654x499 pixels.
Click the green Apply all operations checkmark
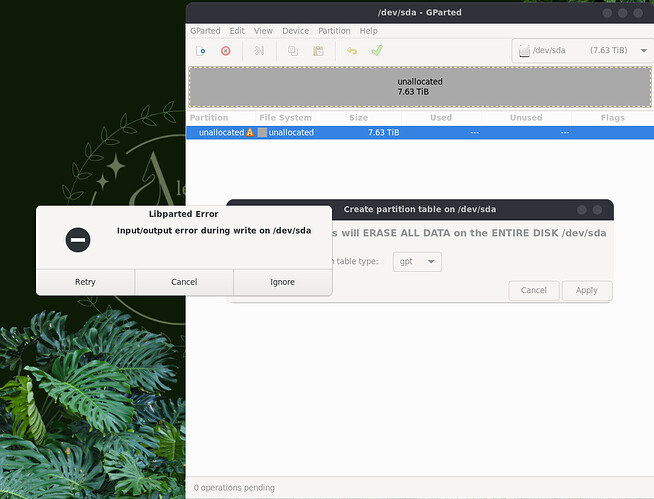pos(377,51)
